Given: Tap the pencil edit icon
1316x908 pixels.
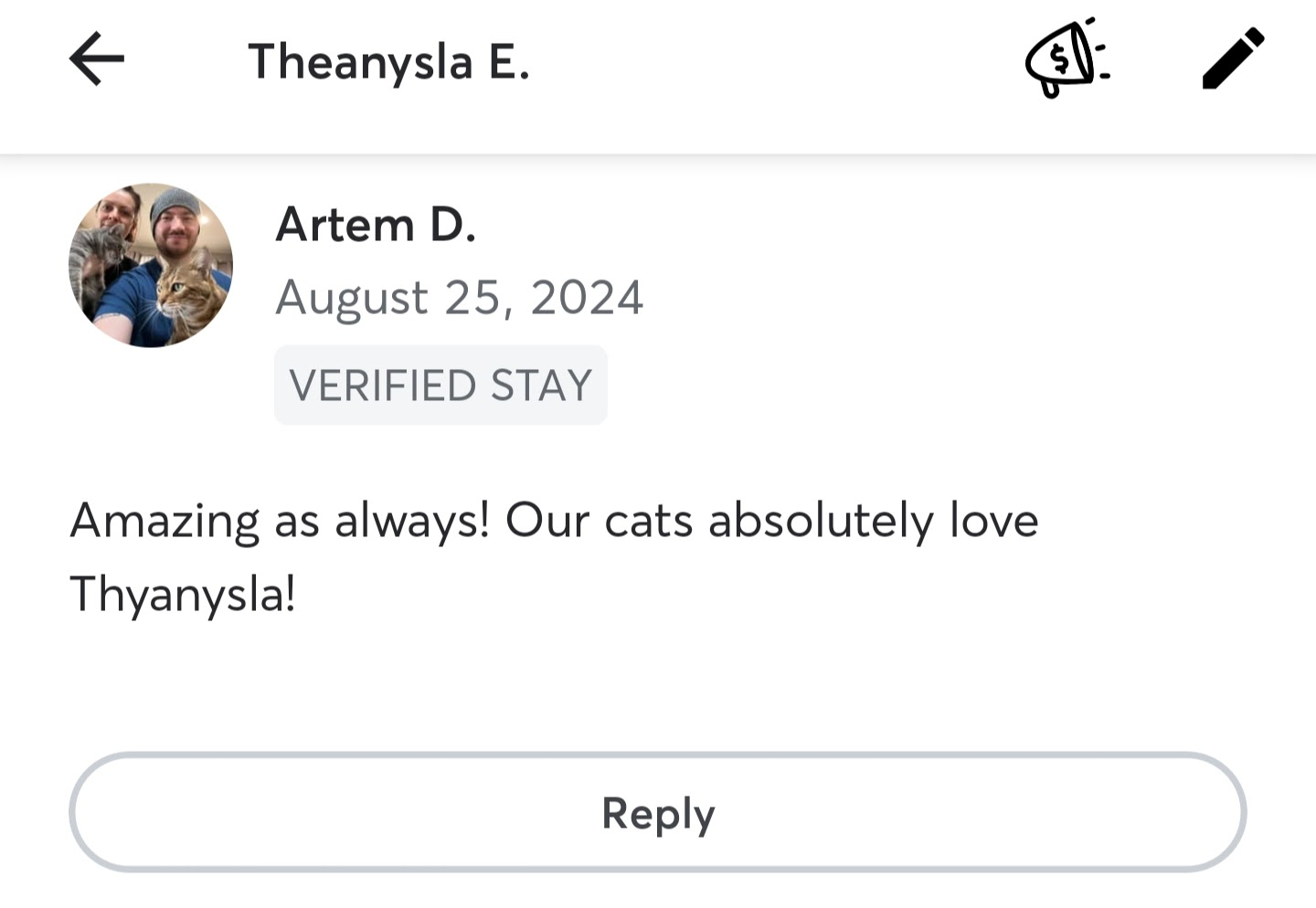Looking at the screenshot, I should click(1233, 59).
